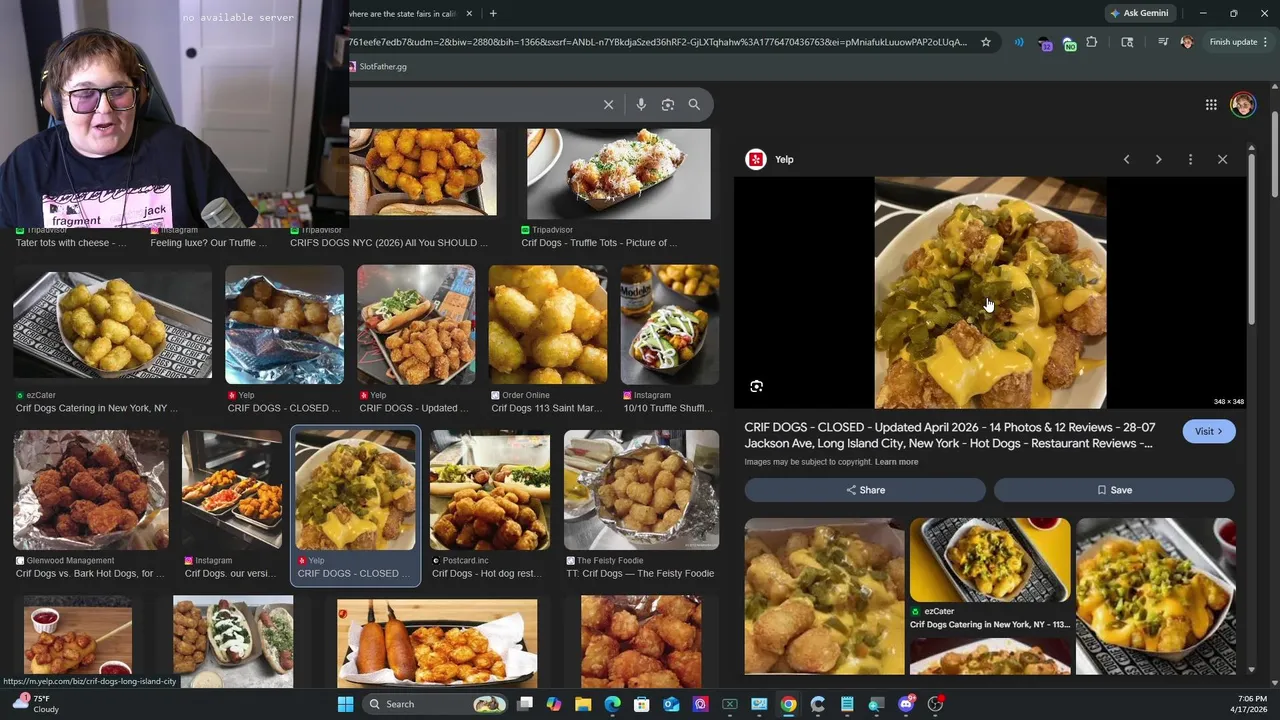Click the Yelp source logo in the preview

[756, 159]
